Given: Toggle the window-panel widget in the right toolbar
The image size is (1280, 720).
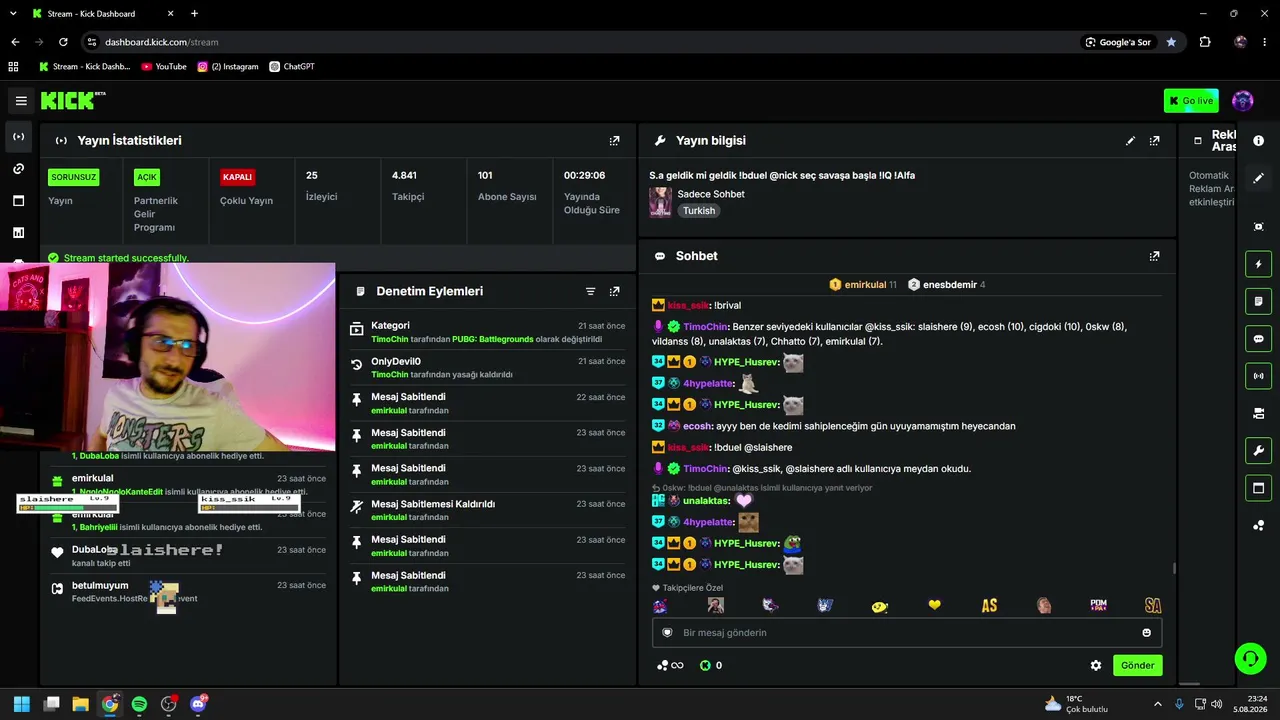Looking at the screenshot, I should 1258,488.
